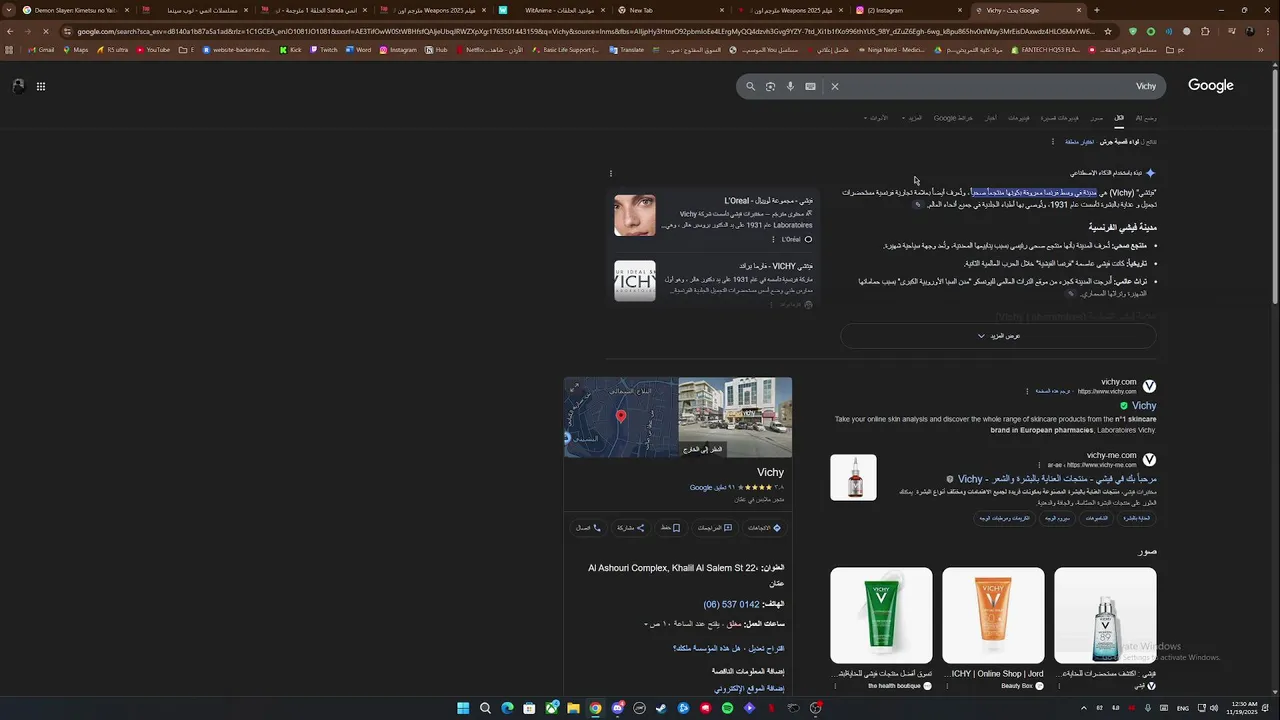1280x720 pixels.
Task: Open the Netflix bookmark
Action: click(x=489, y=49)
